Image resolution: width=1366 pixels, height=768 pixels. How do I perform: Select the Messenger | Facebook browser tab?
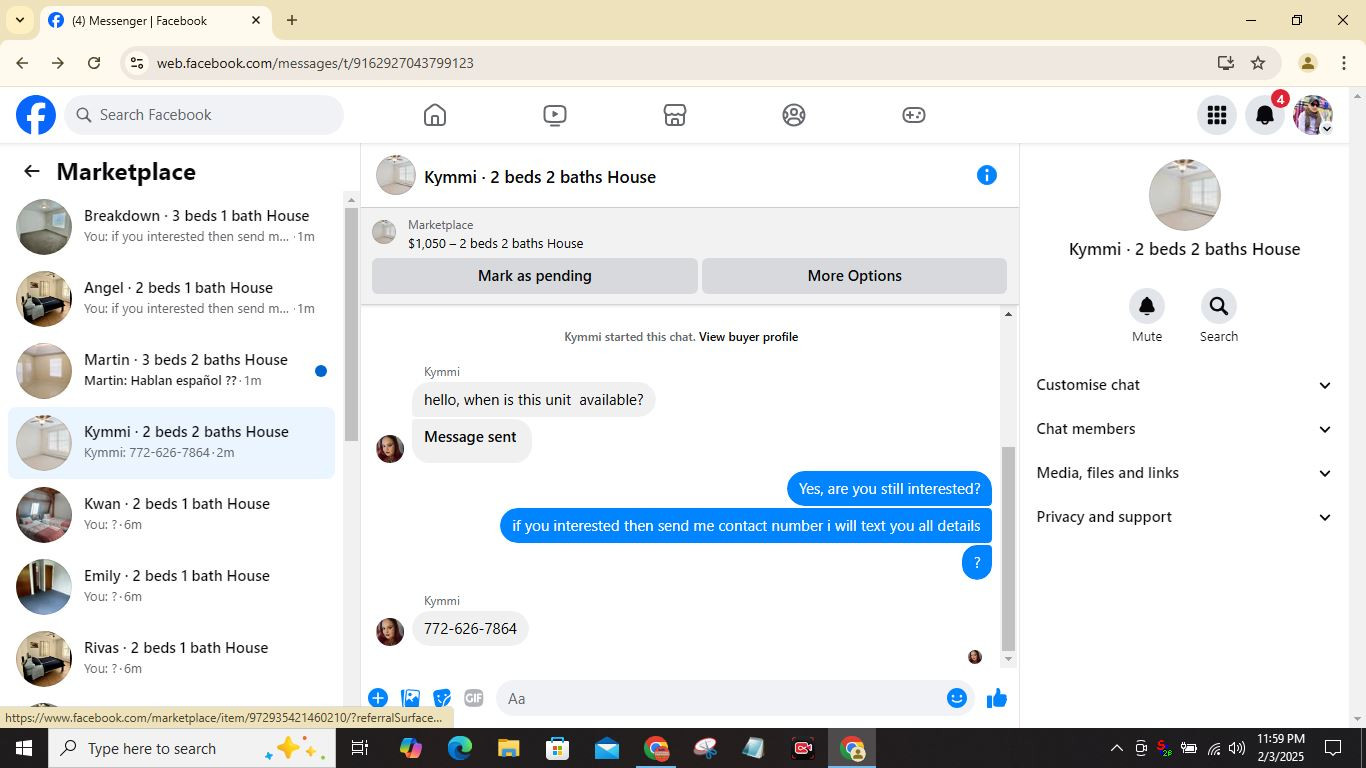[156, 20]
